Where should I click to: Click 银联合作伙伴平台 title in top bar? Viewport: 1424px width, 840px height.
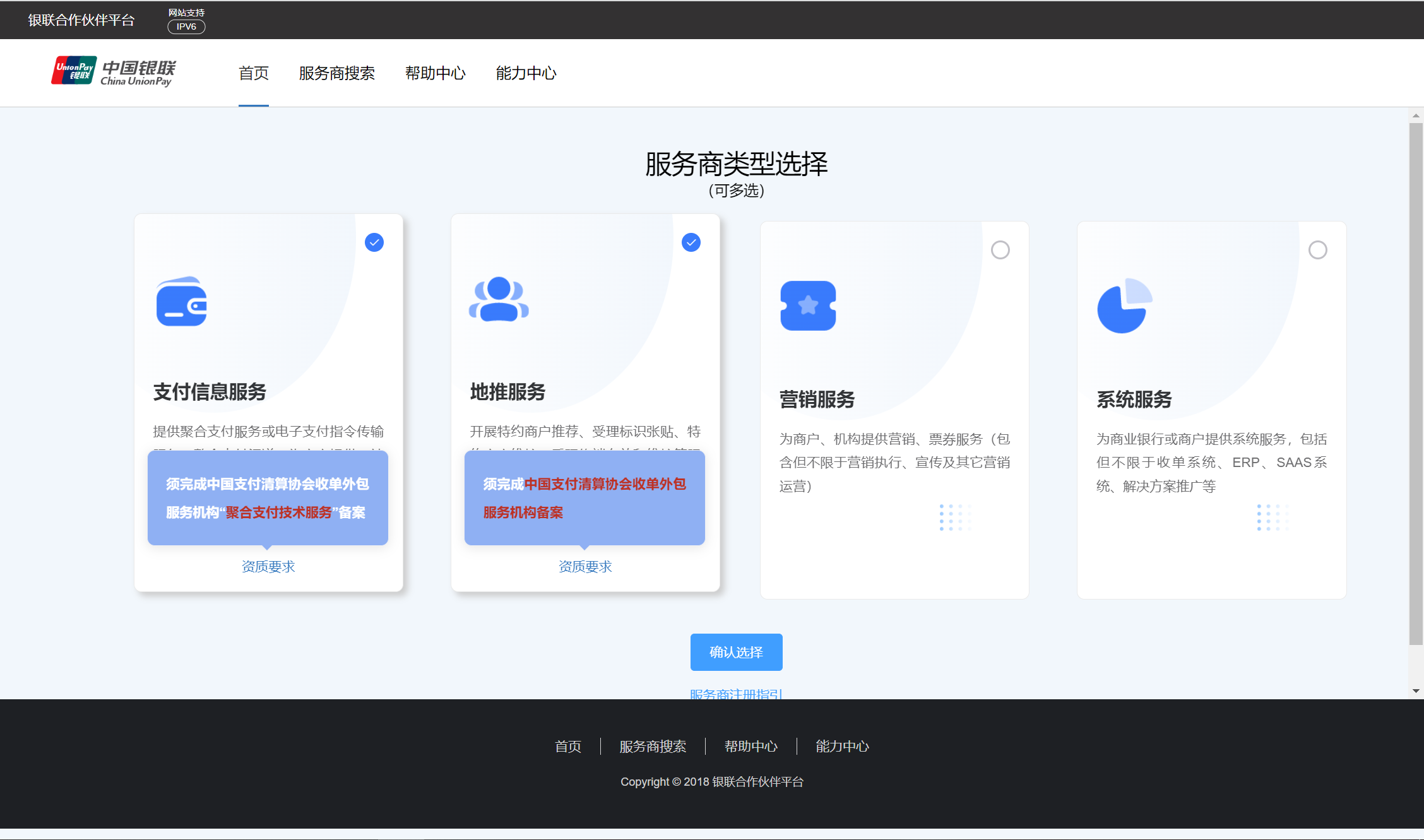(81, 20)
